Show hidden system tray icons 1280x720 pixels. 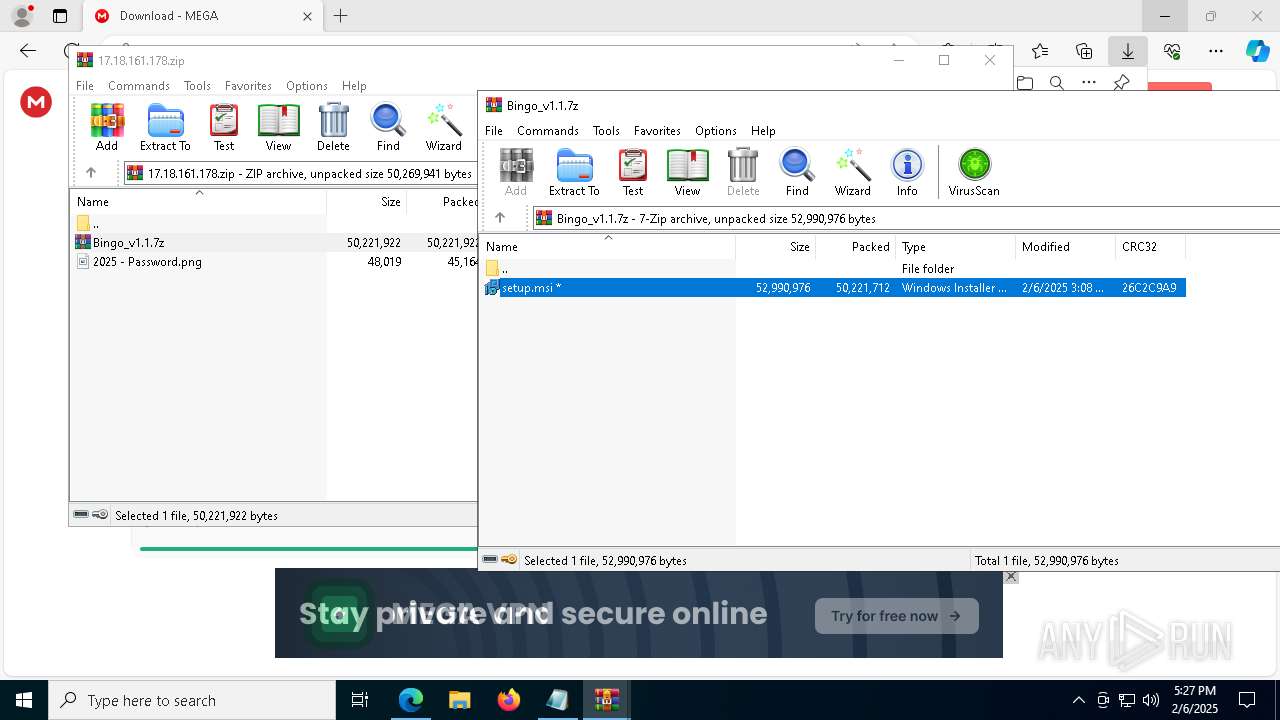pyautogui.click(x=1078, y=700)
